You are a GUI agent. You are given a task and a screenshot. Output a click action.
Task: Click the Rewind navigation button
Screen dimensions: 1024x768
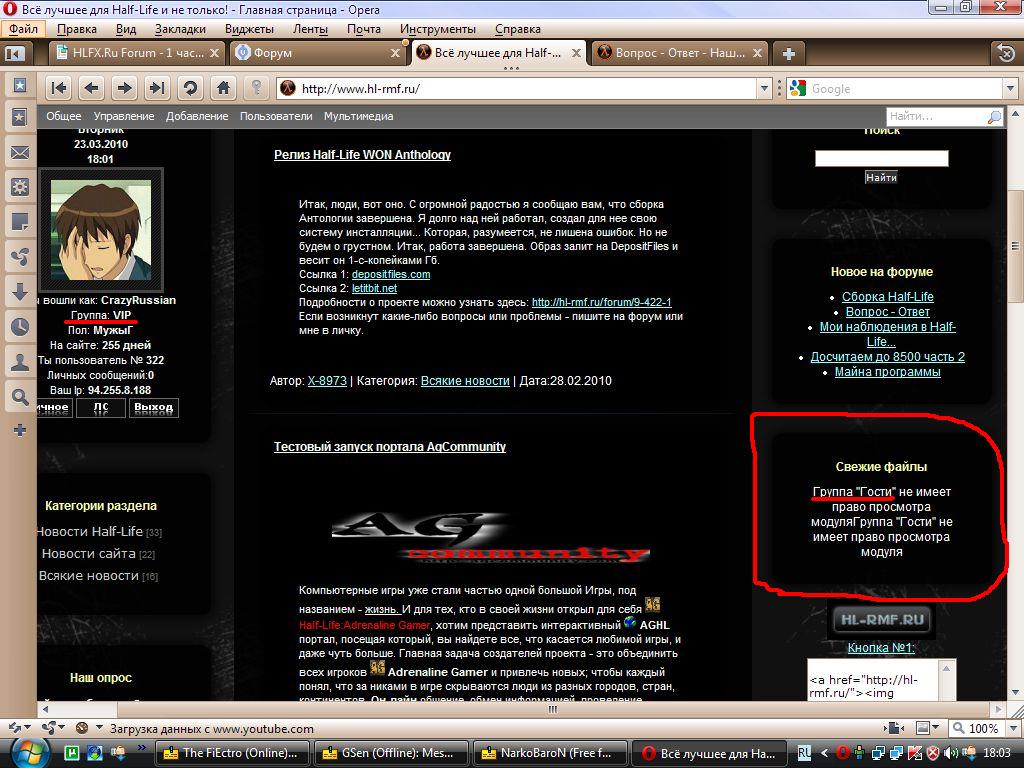click(59, 88)
